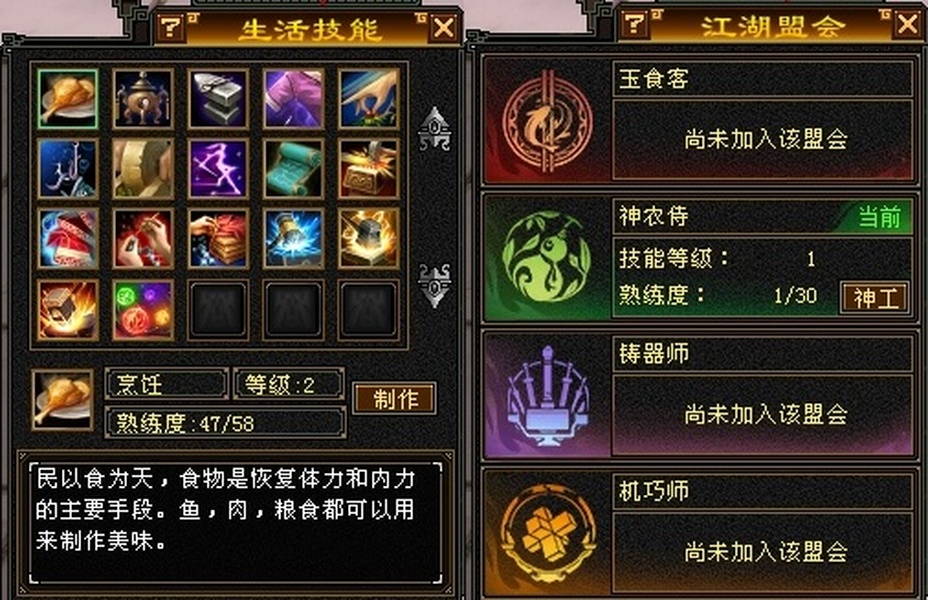
Task: Select the anvil forging skill icon
Action: pos(218,99)
